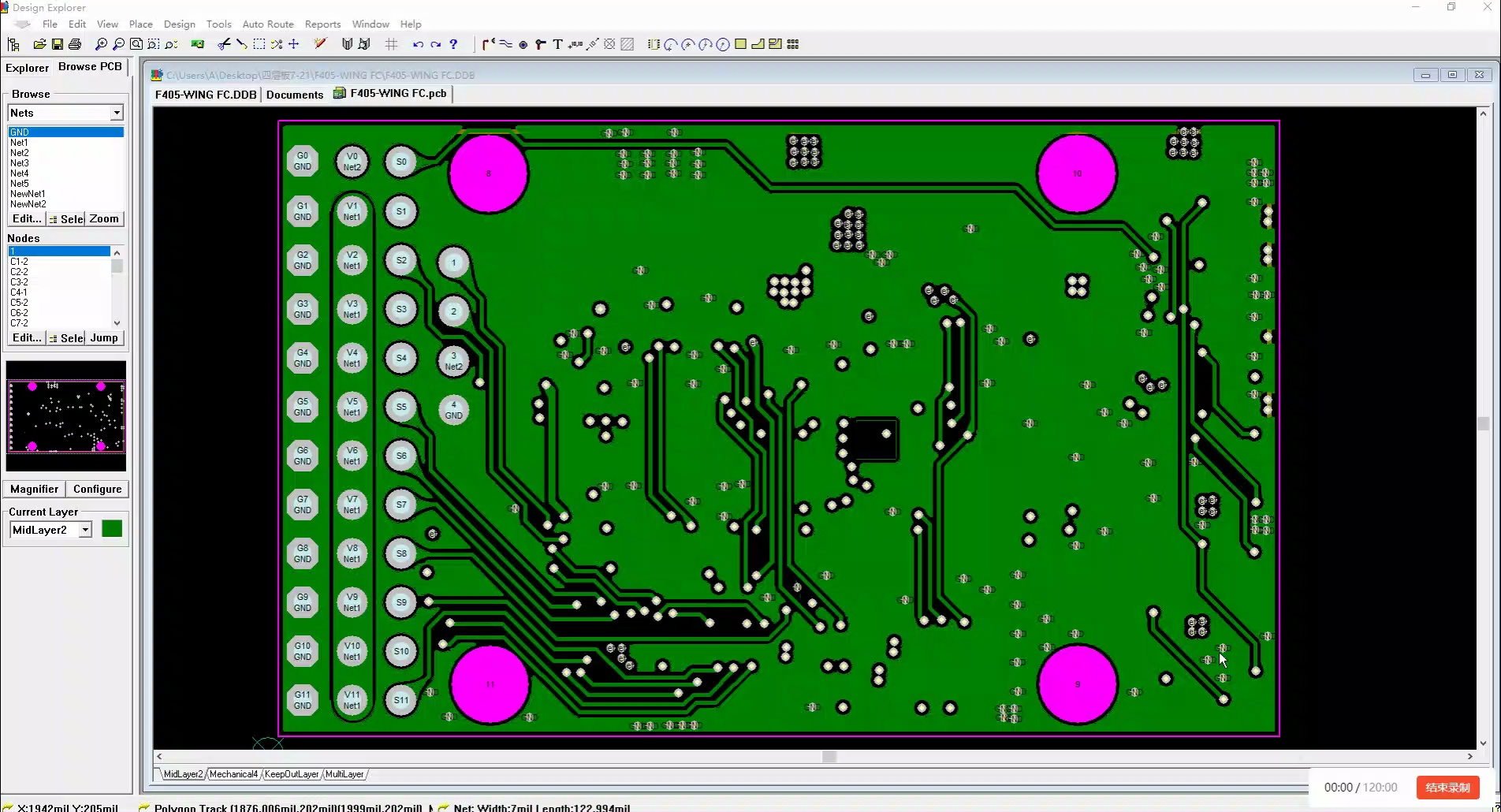Click the Array Paste grid icon

[793, 44]
